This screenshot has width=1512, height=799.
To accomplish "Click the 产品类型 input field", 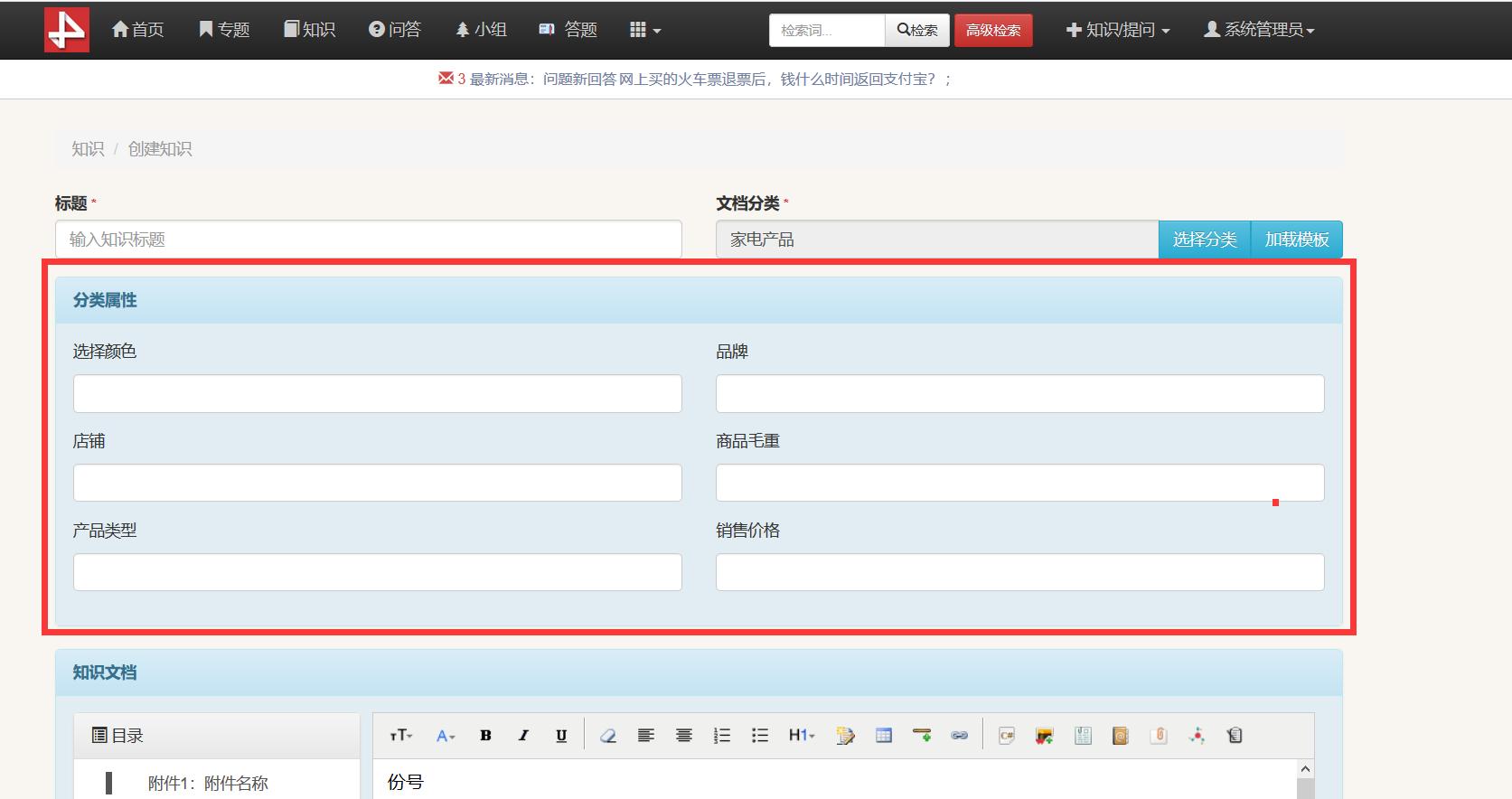I will tap(378, 572).
